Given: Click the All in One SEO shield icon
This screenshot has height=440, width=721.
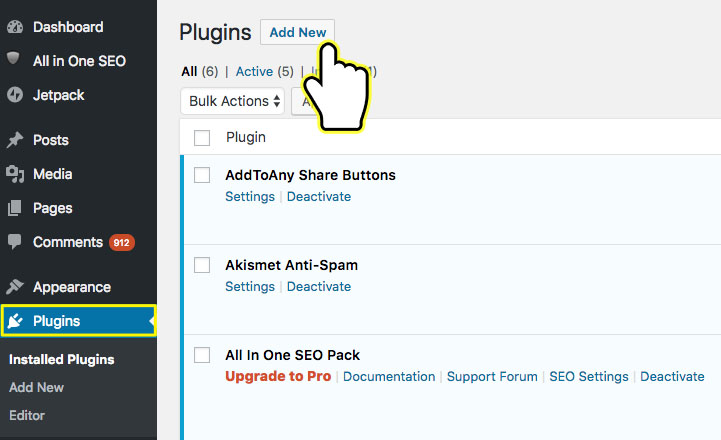Looking at the screenshot, I should [x=13, y=58].
